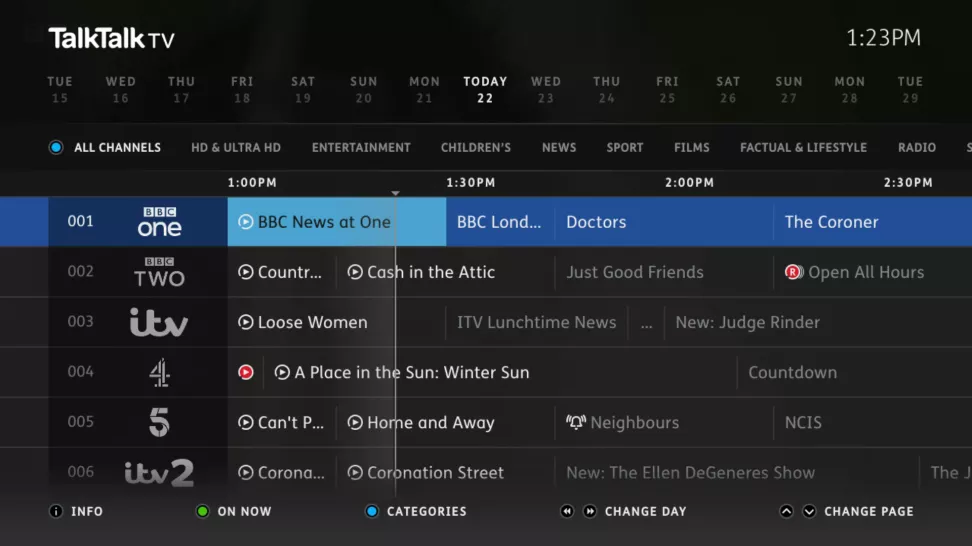Click the play icon on BBC News at One
This screenshot has height=546, width=972.
pyautogui.click(x=245, y=222)
